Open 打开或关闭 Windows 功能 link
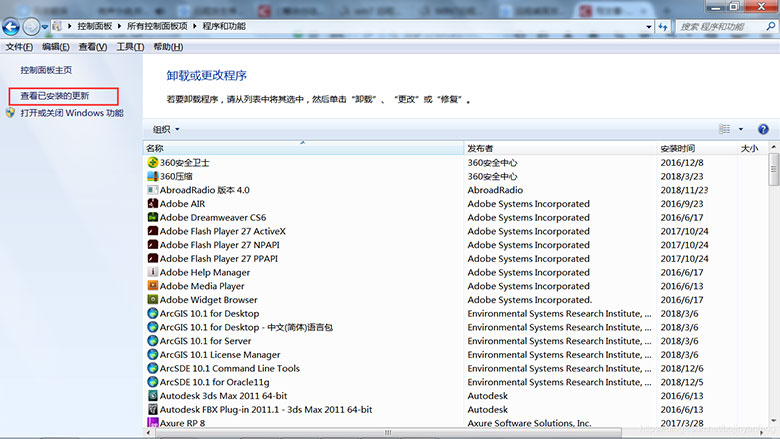This screenshot has height=439, width=780. [x=72, y=113]
